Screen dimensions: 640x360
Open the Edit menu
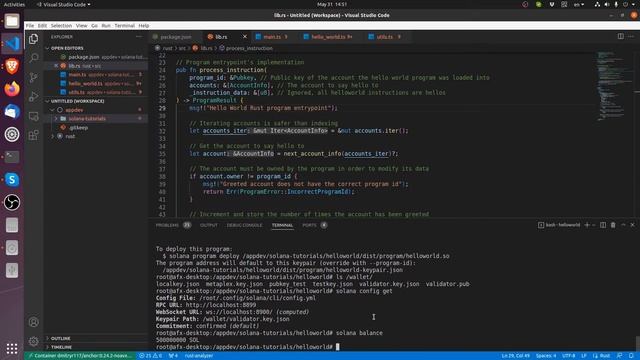click(x=42, y=25)
